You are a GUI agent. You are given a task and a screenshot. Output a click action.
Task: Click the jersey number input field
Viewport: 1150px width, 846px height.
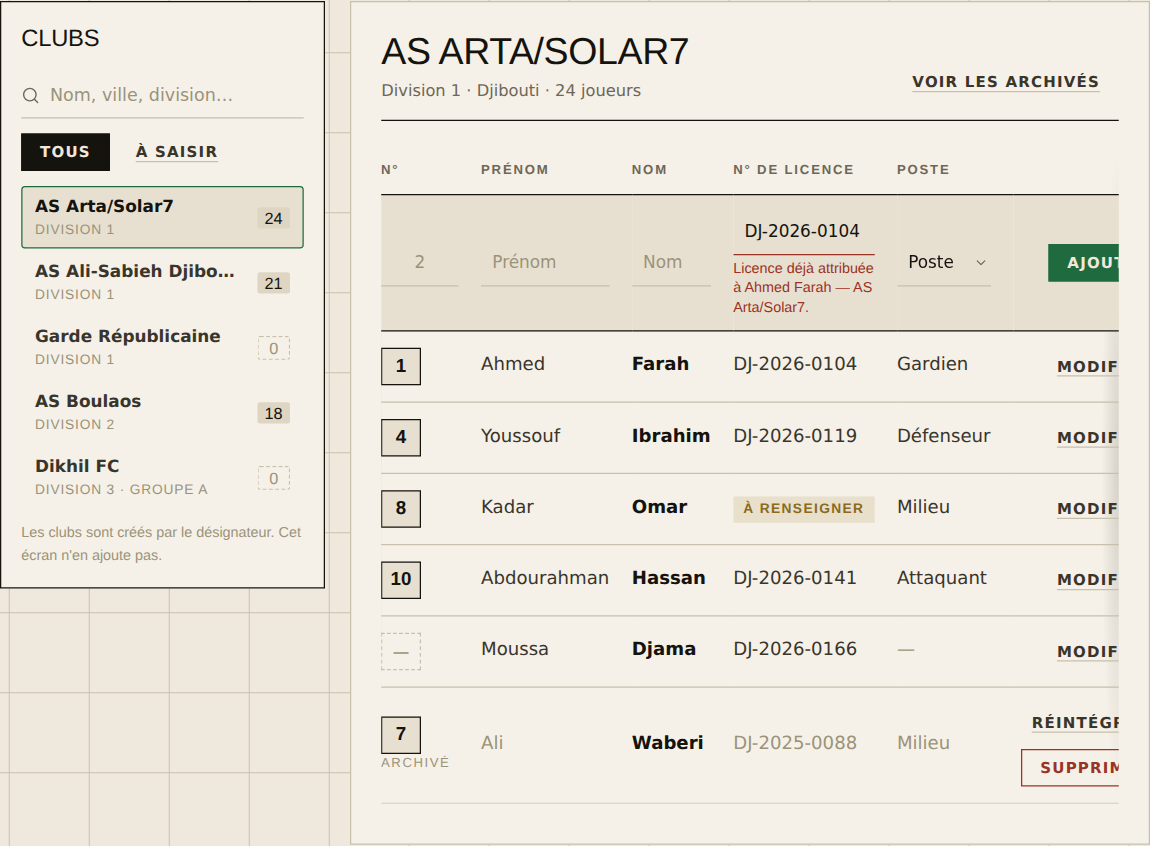coord(420,262)
